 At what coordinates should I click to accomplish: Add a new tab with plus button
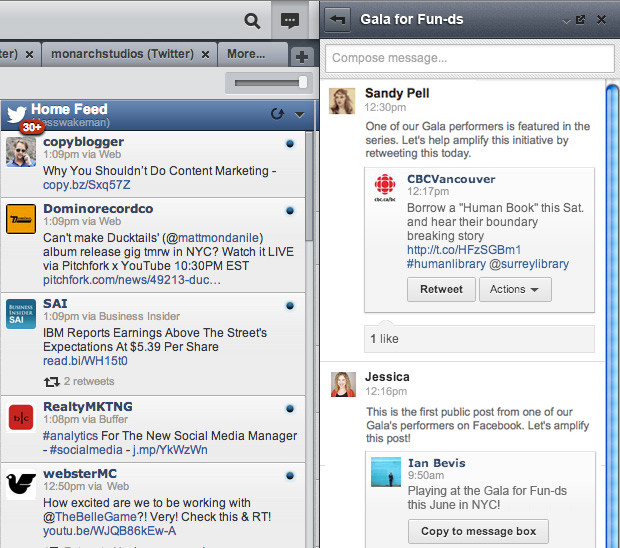point(302,57)
